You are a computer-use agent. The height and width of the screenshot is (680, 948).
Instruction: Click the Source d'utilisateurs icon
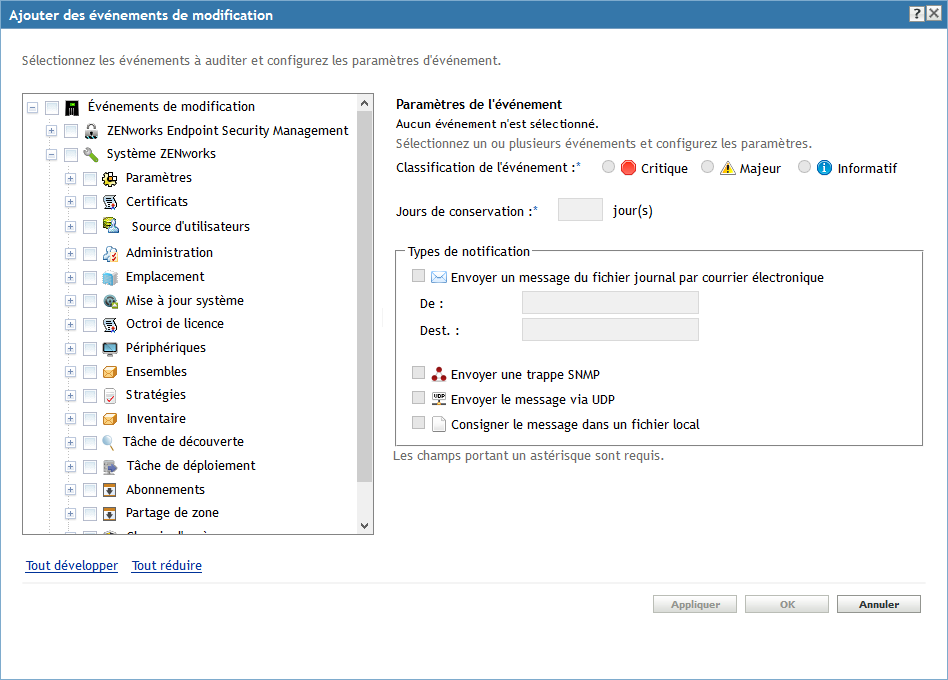pyautogui.click(x=111, y=225)
